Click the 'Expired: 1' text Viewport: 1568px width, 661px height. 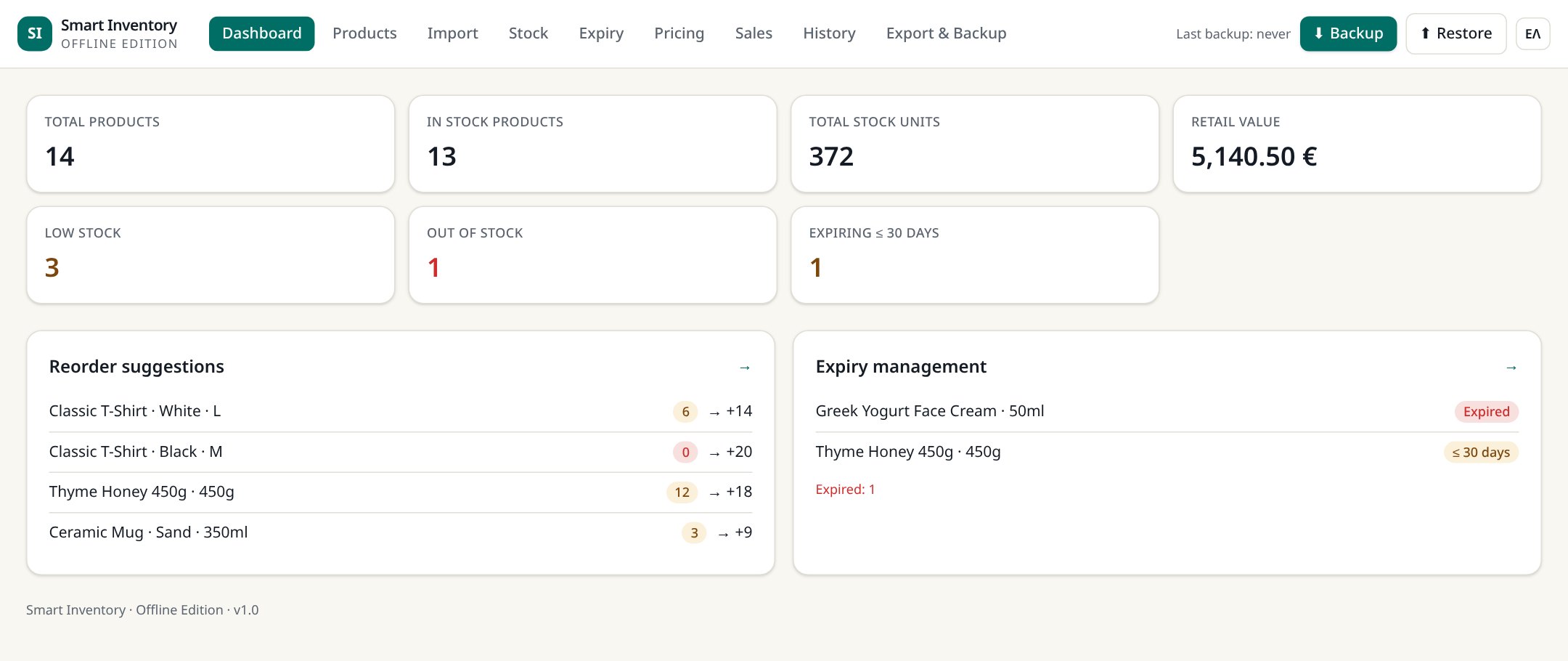click(845, 490)
